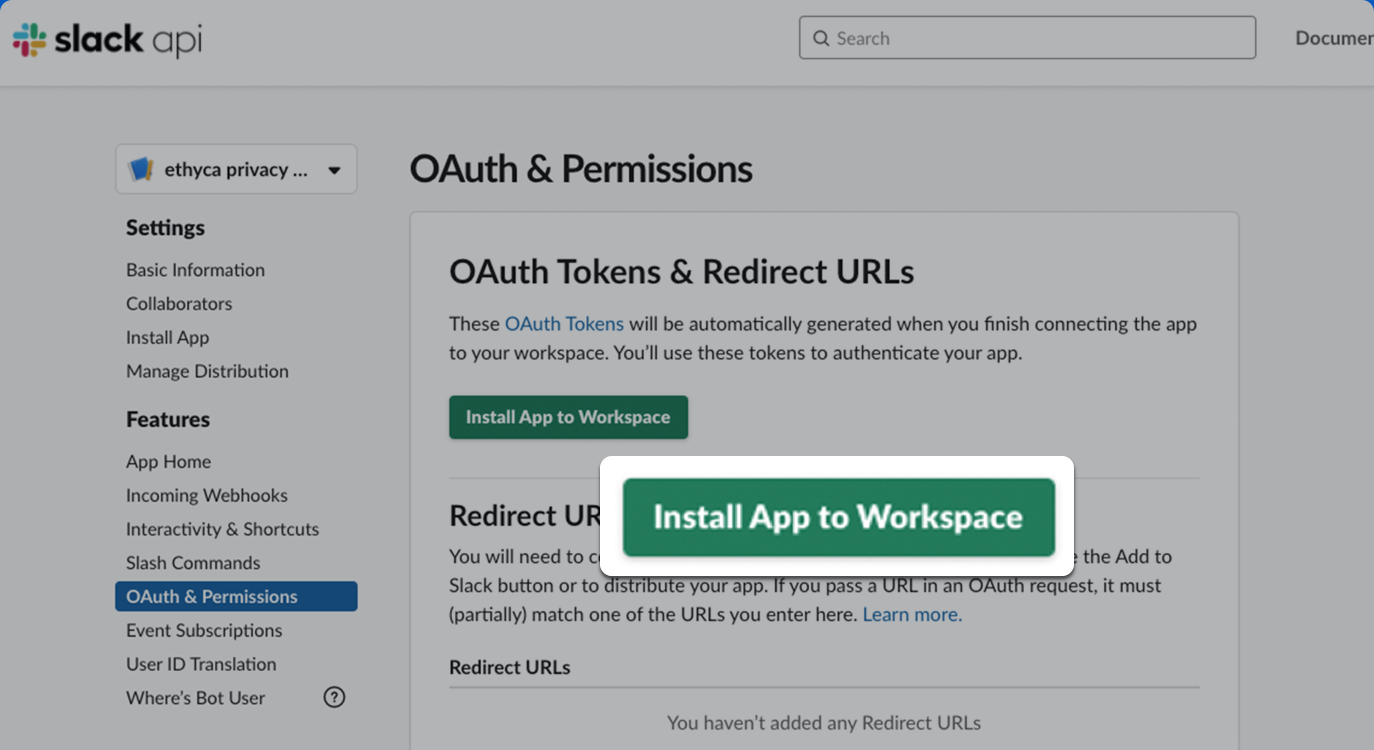The width and height of the screenshot is (1374, 750).
Task: Click the Redirect URLs table label
Action: pos(509,667)
